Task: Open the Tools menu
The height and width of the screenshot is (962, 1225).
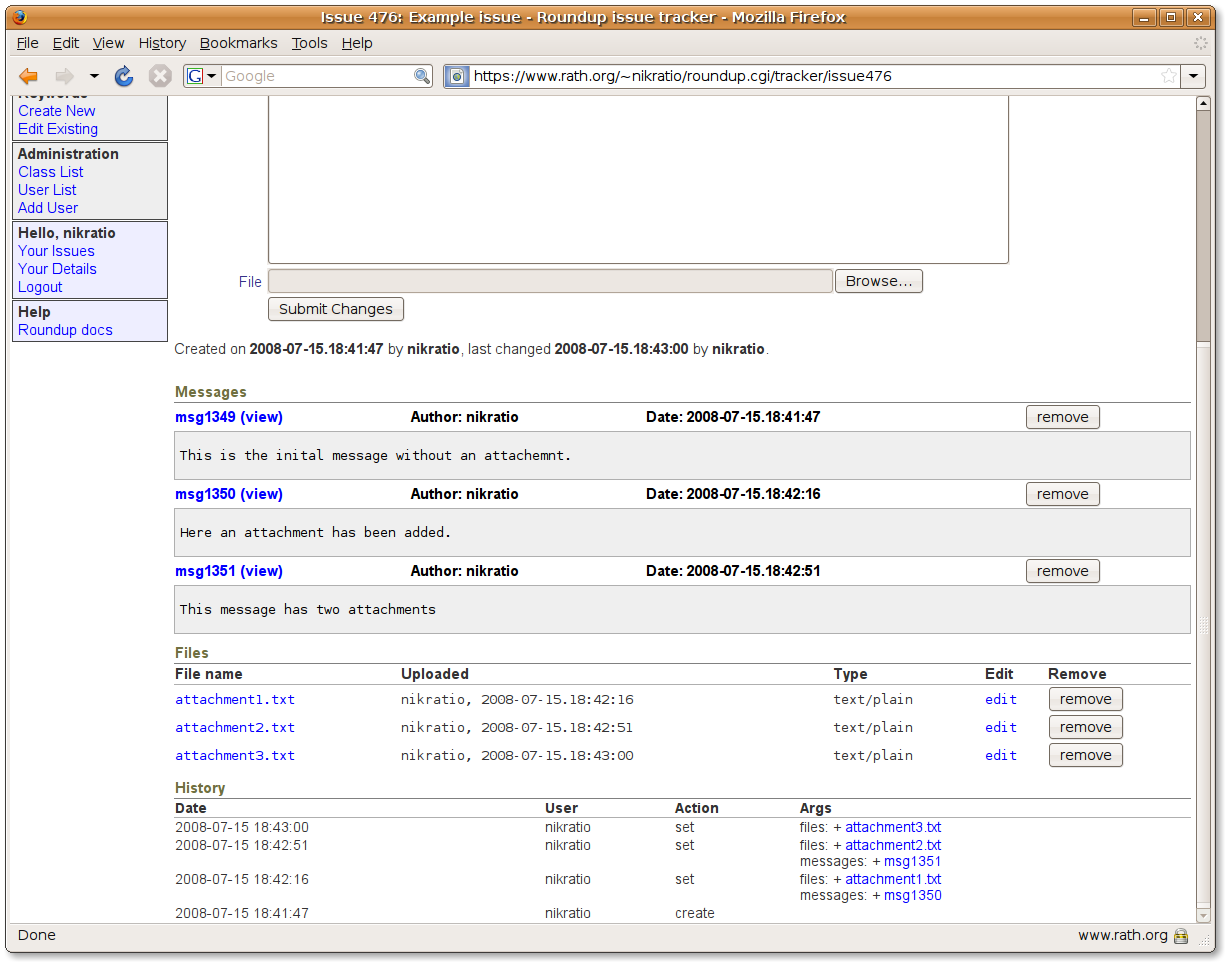Action: [x=309, y=43]
